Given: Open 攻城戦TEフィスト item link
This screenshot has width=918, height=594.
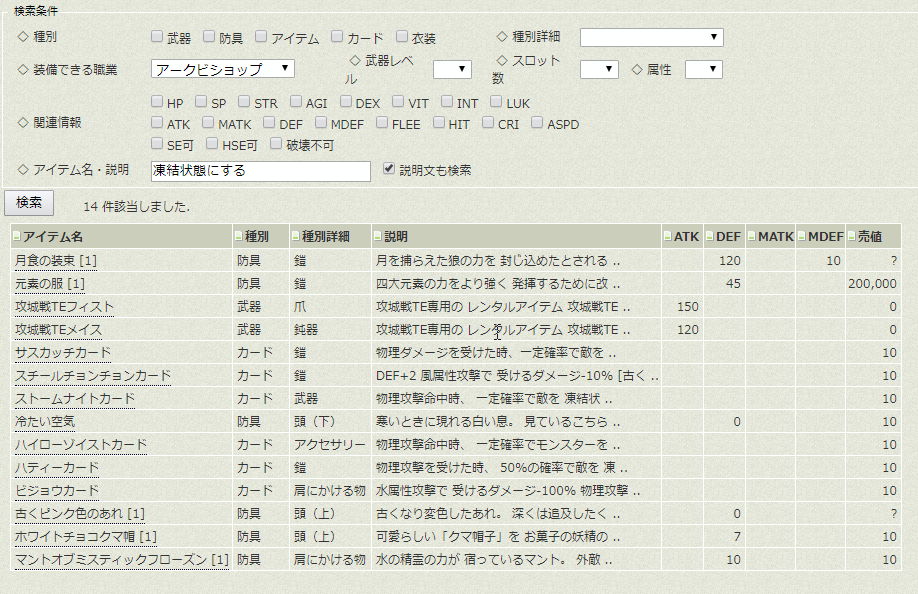Looking at the screenshot, I should point(64,307).
